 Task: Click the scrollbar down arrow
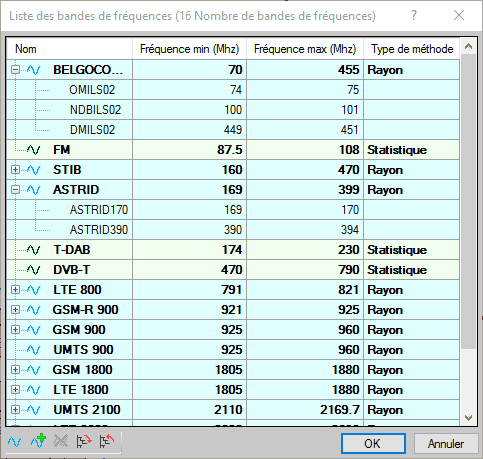[468, 418]
